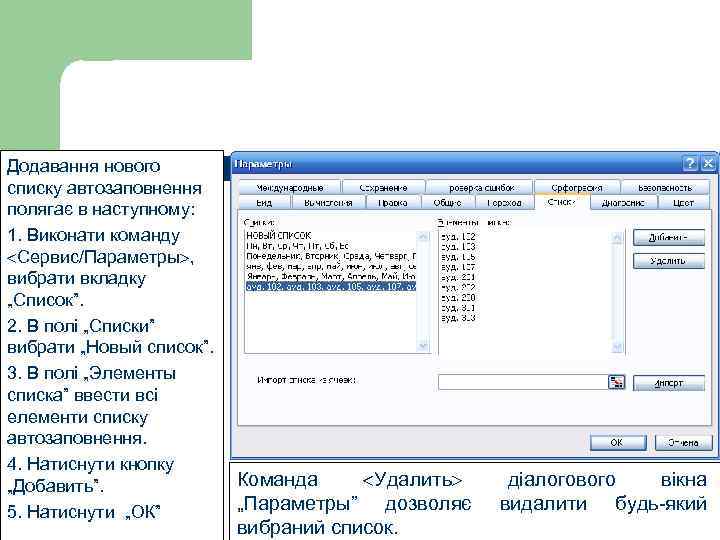This screenshot has width=720, height=540.
Task: Switch to the Переход tab
Action: click(x=504, y=202)
